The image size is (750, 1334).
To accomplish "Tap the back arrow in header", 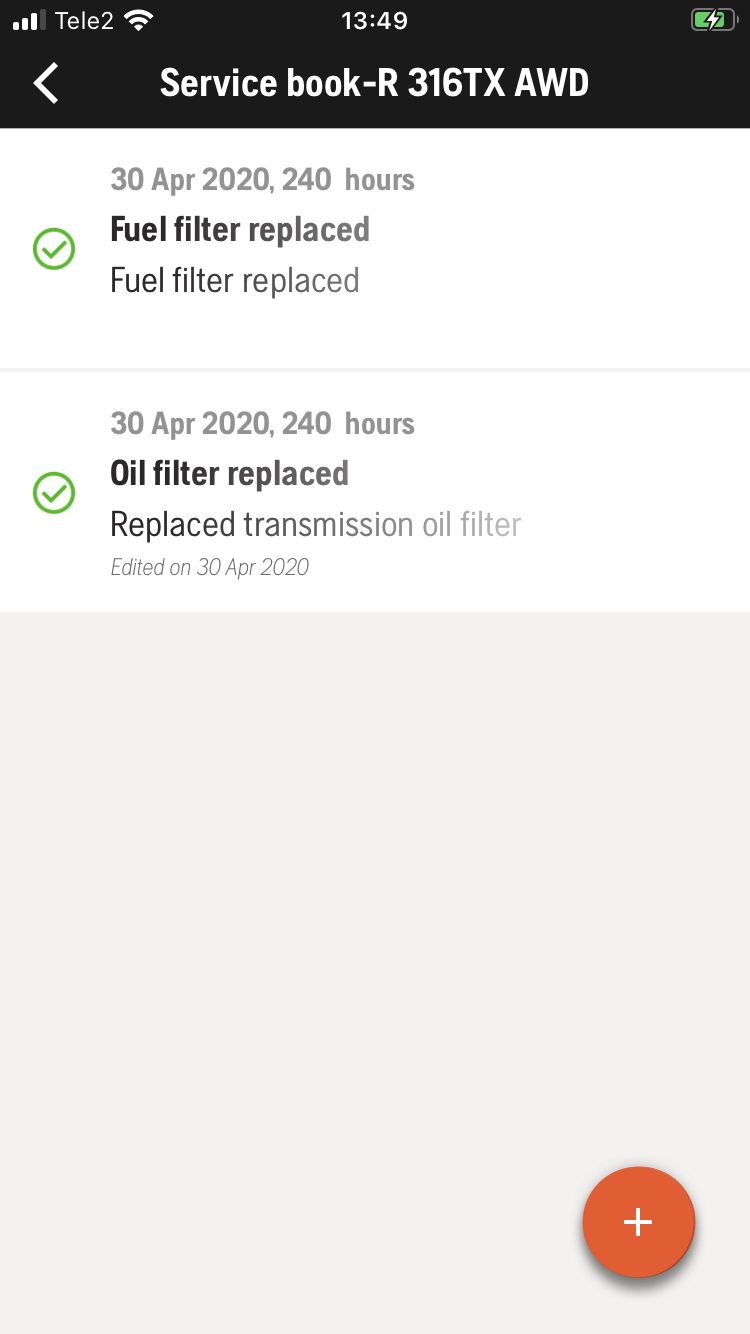I will click(47, 83).
